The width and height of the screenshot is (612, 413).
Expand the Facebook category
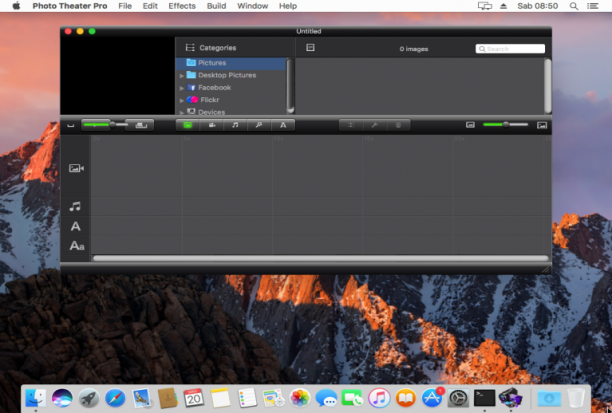(x=181, y=88)
